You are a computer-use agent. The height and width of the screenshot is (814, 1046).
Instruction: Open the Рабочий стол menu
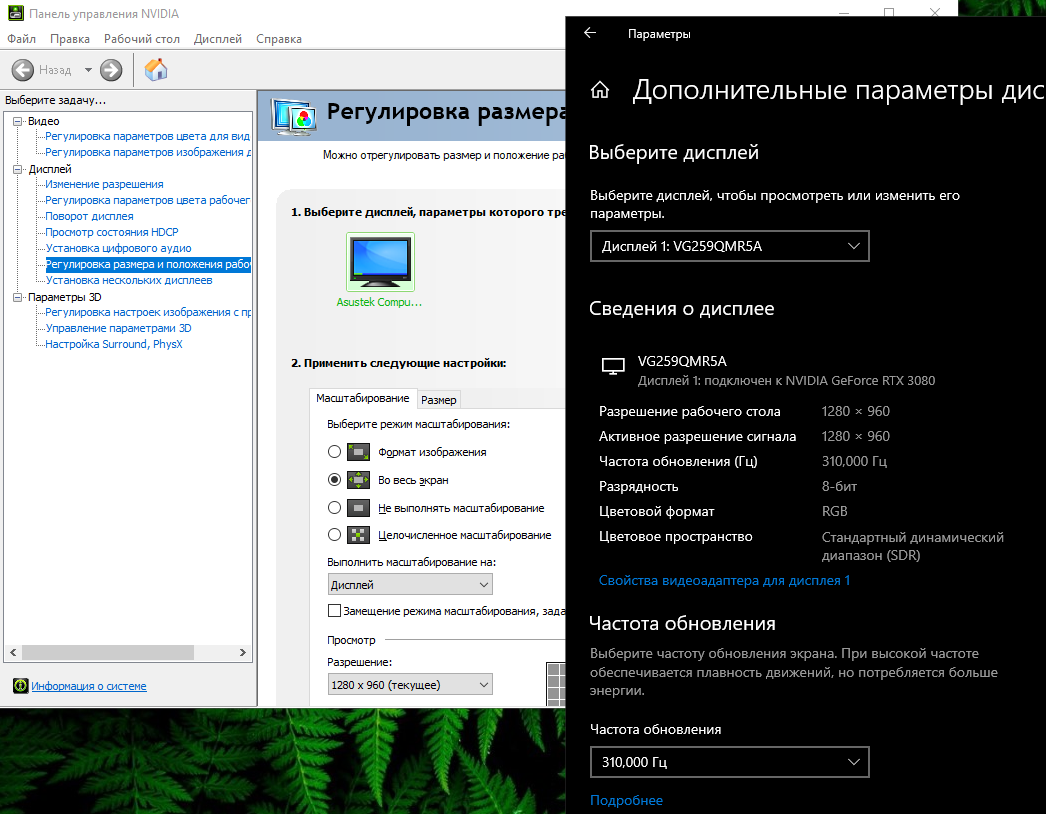tap(141, 39)
